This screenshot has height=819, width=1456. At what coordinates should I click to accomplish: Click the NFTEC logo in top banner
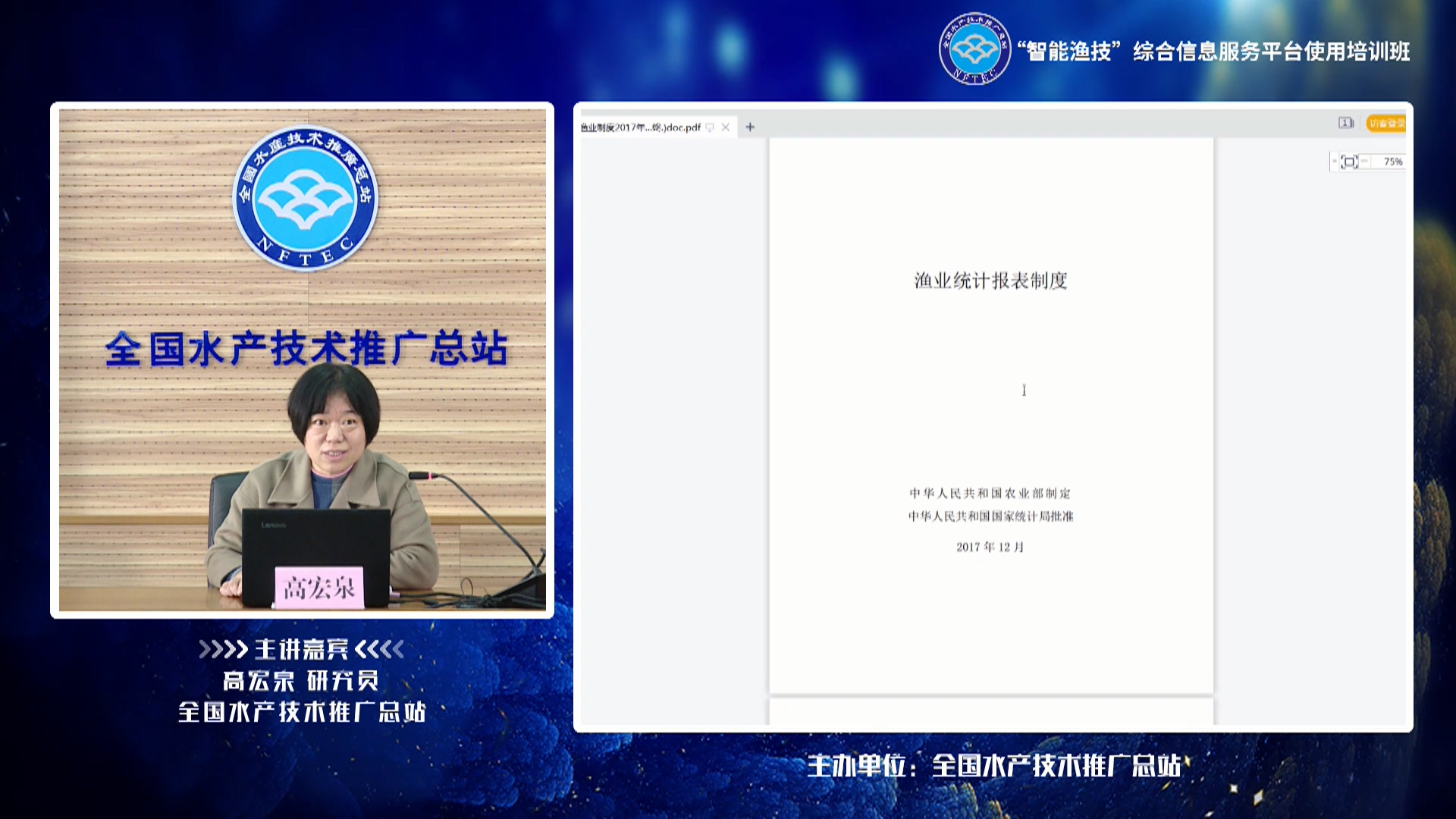(974, 49)
